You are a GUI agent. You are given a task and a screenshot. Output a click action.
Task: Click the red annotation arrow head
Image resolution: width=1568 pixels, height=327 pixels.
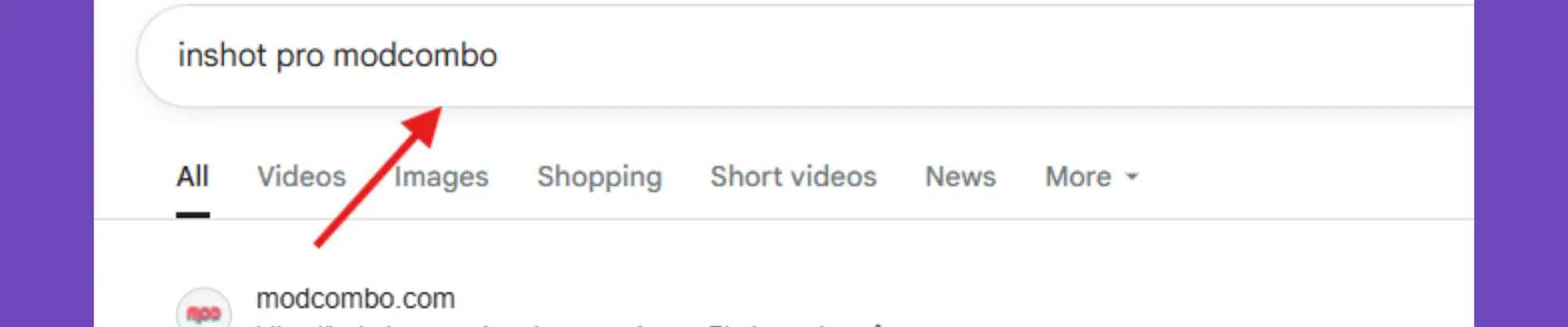[x=424, y=125]
